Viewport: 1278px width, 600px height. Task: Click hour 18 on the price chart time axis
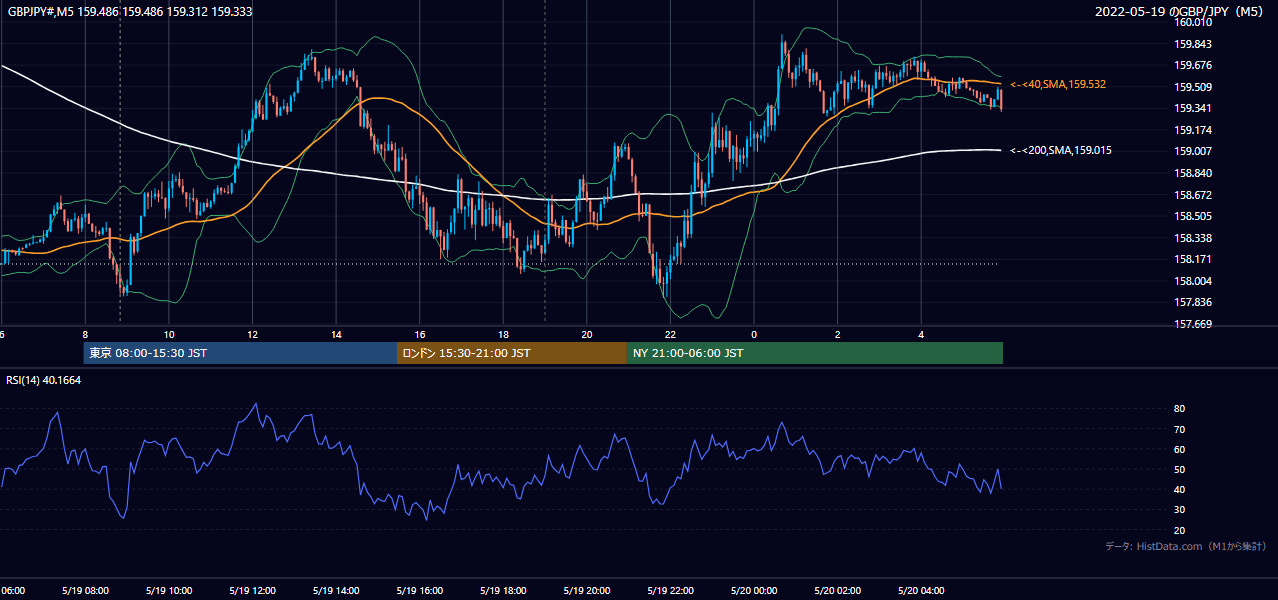[503, 335]
